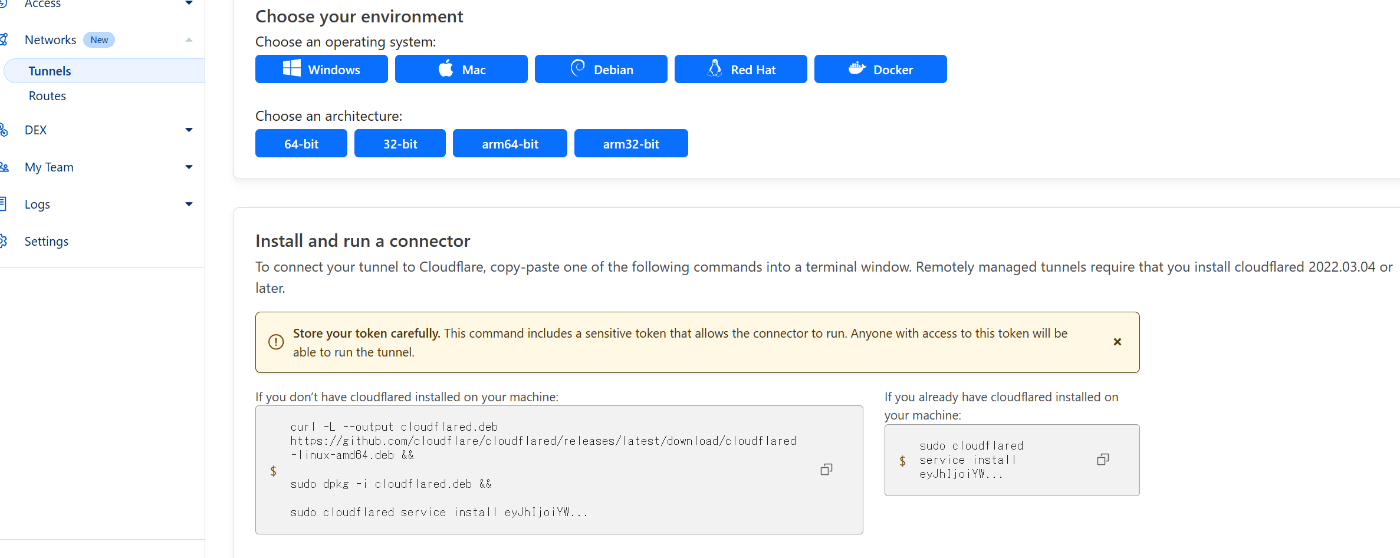Copy the sudo cloudflared service install command
Image resolution: width=1400 pixels, height=558 pixels.
click(x=1103, y=460)
